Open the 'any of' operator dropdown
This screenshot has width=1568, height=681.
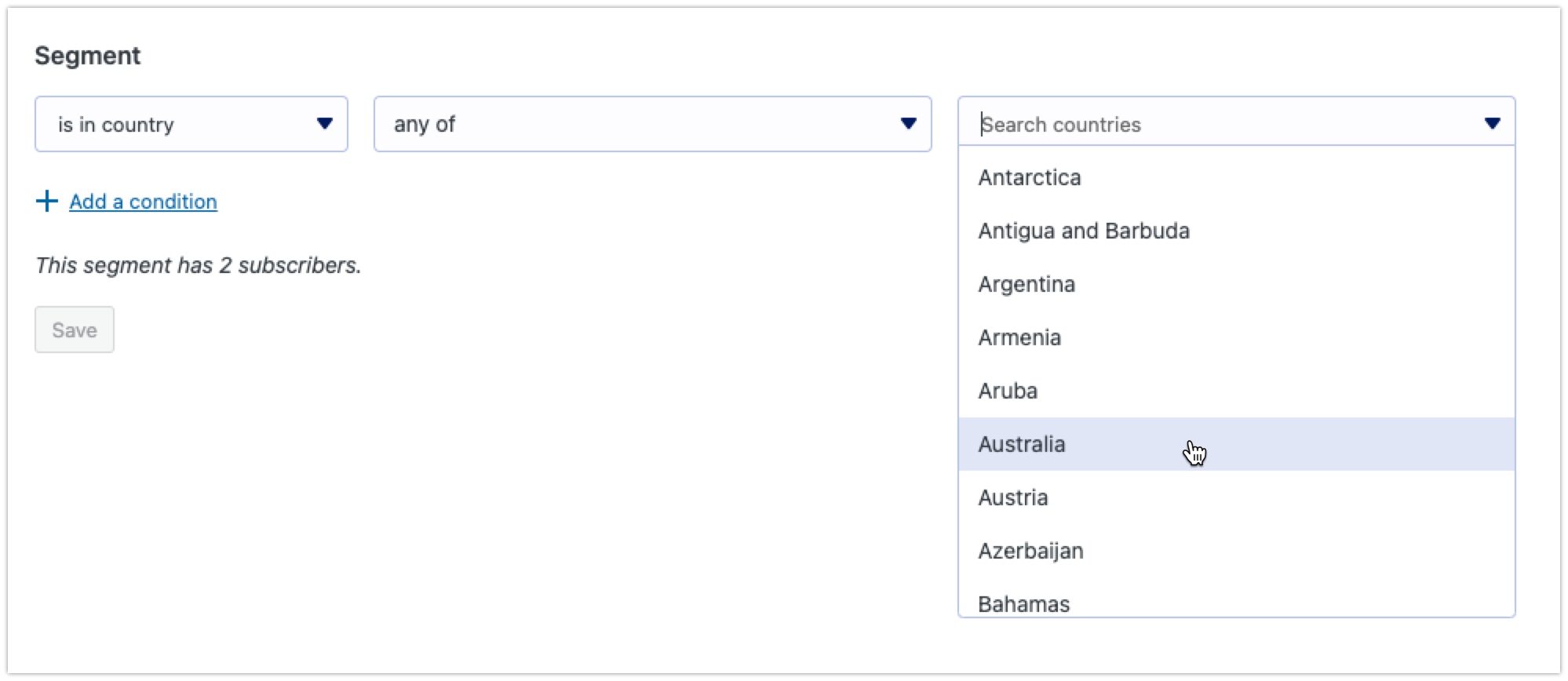[652, 124]
